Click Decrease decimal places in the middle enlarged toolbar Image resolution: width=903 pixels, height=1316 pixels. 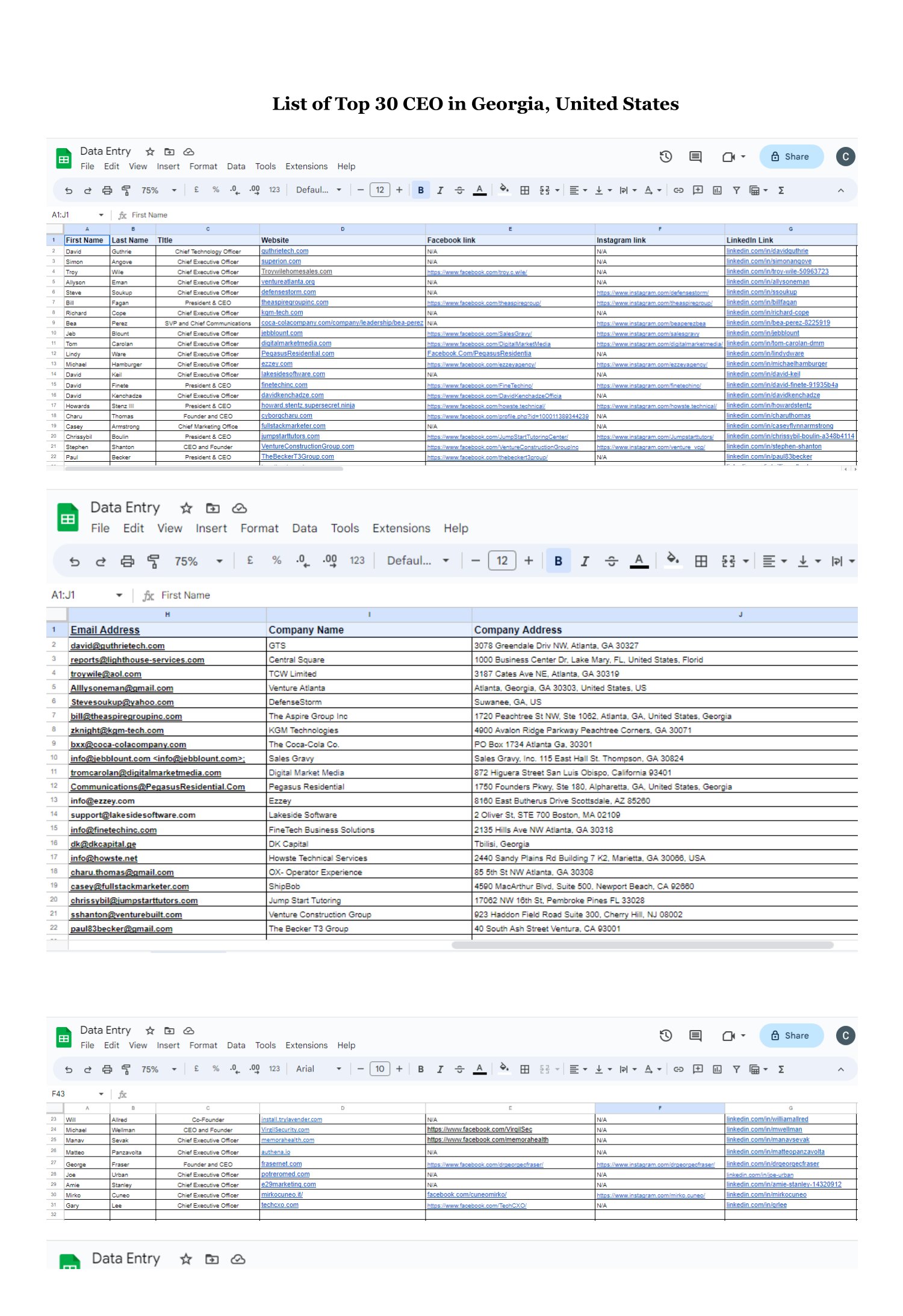pyautogui.click(x=302, y=560)
